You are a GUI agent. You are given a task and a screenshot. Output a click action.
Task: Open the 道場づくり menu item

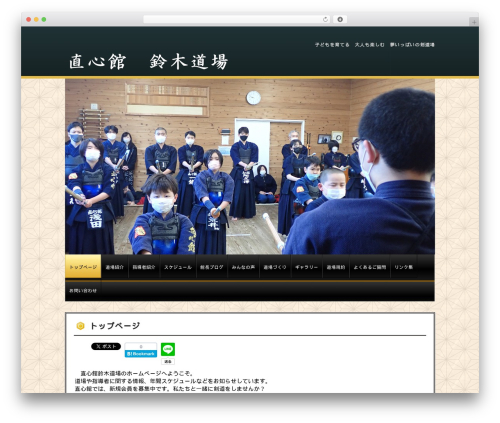pos(275,267)
